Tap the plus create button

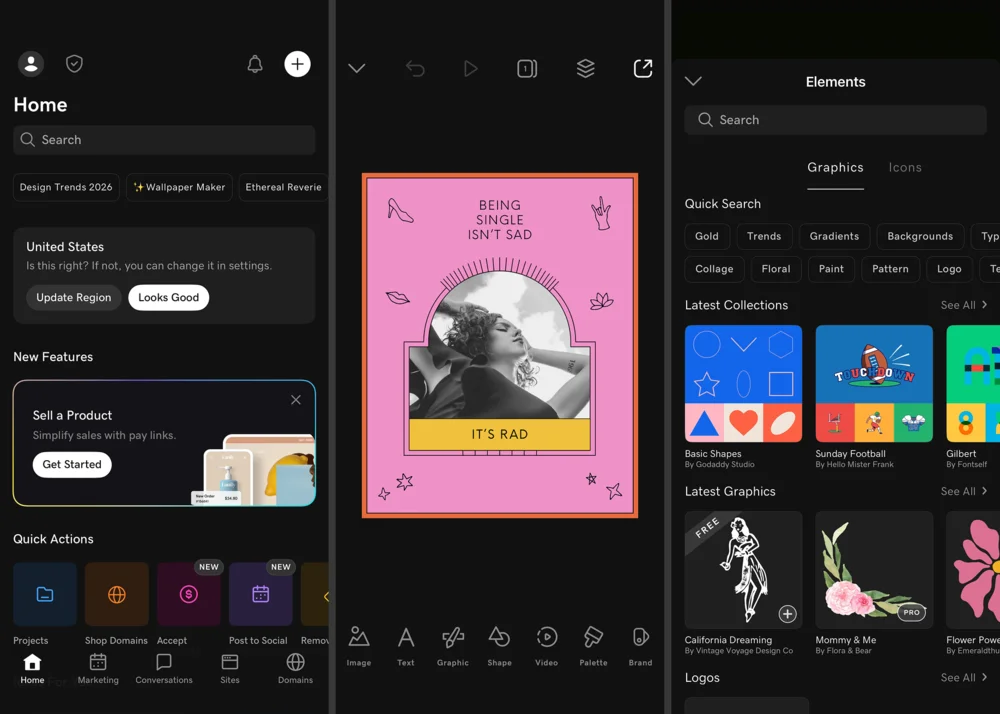pos(297,64)
